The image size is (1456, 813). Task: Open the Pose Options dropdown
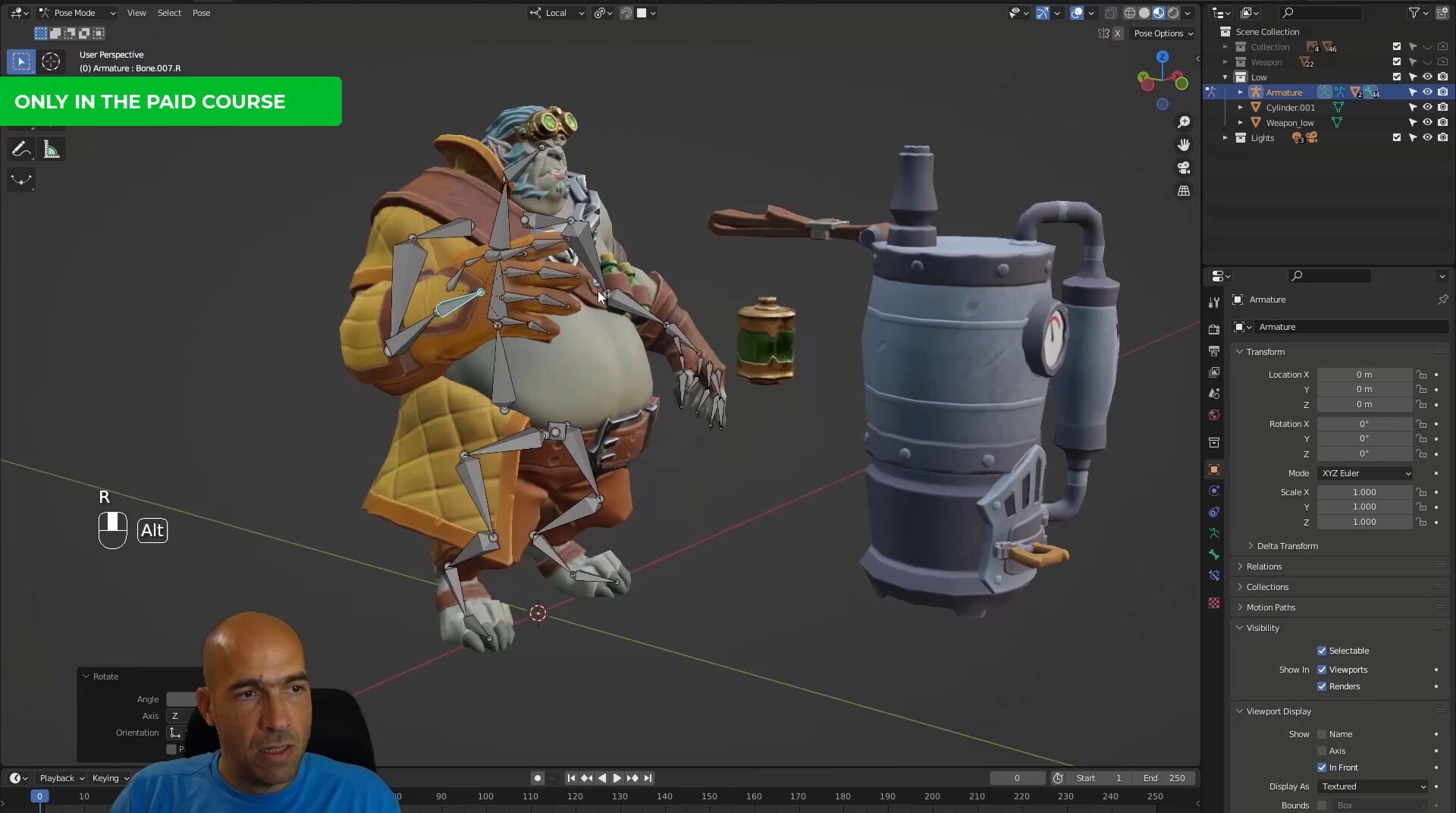click(x=1162, y=33)
